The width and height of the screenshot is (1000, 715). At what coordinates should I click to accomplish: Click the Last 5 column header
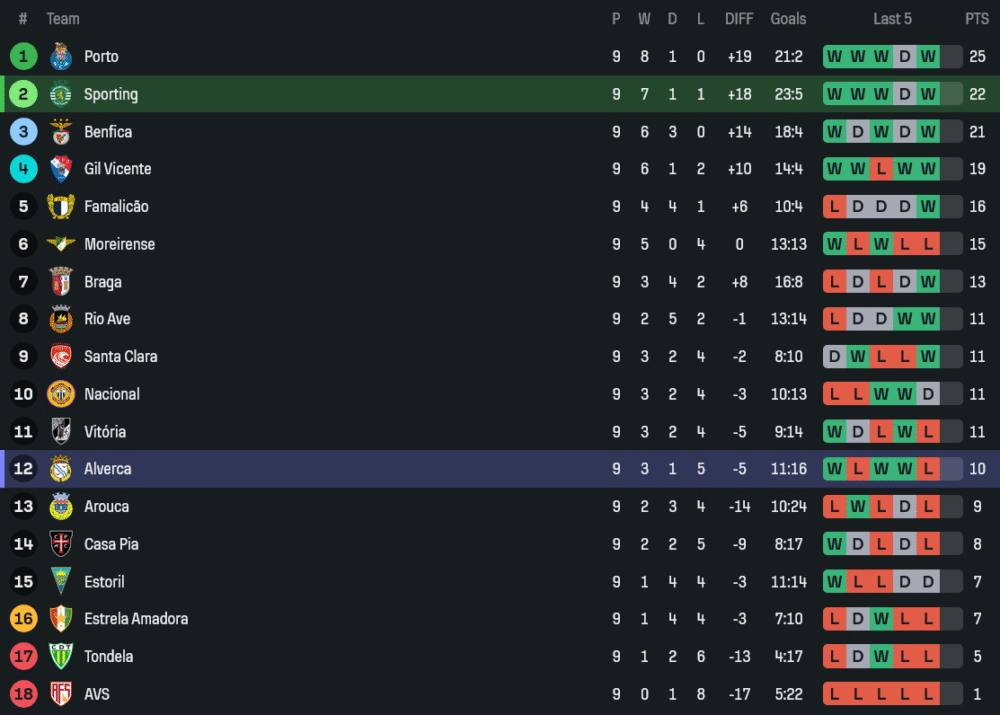click(x=892, y=19)
